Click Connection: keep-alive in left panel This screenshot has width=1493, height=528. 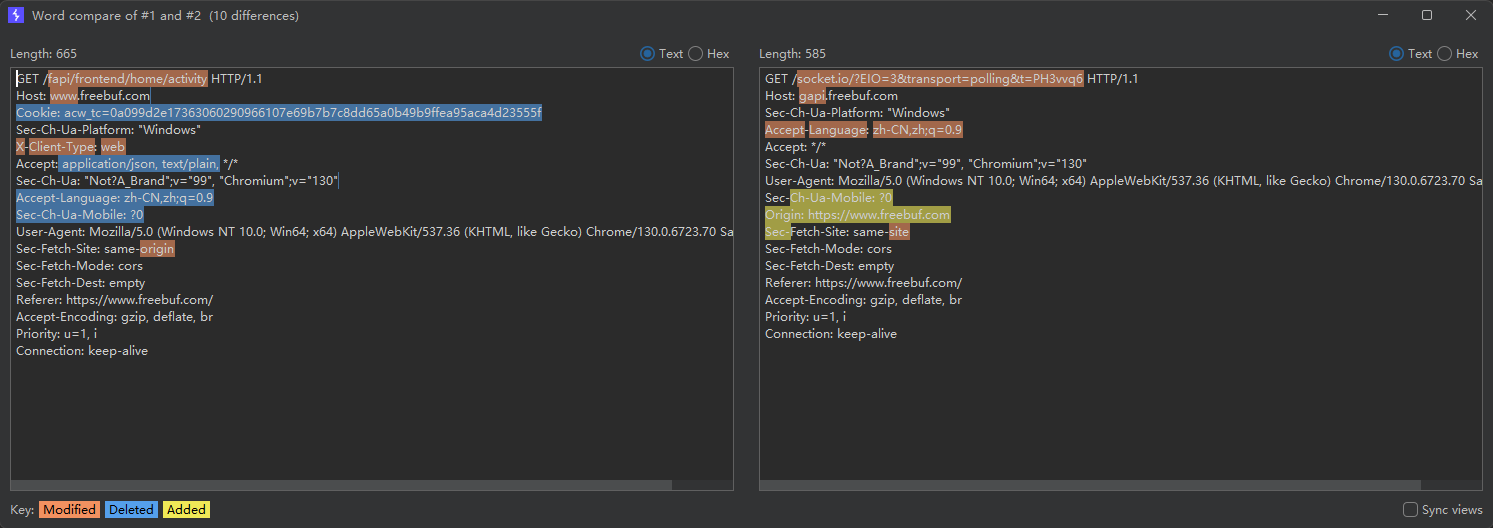point(82,351)
